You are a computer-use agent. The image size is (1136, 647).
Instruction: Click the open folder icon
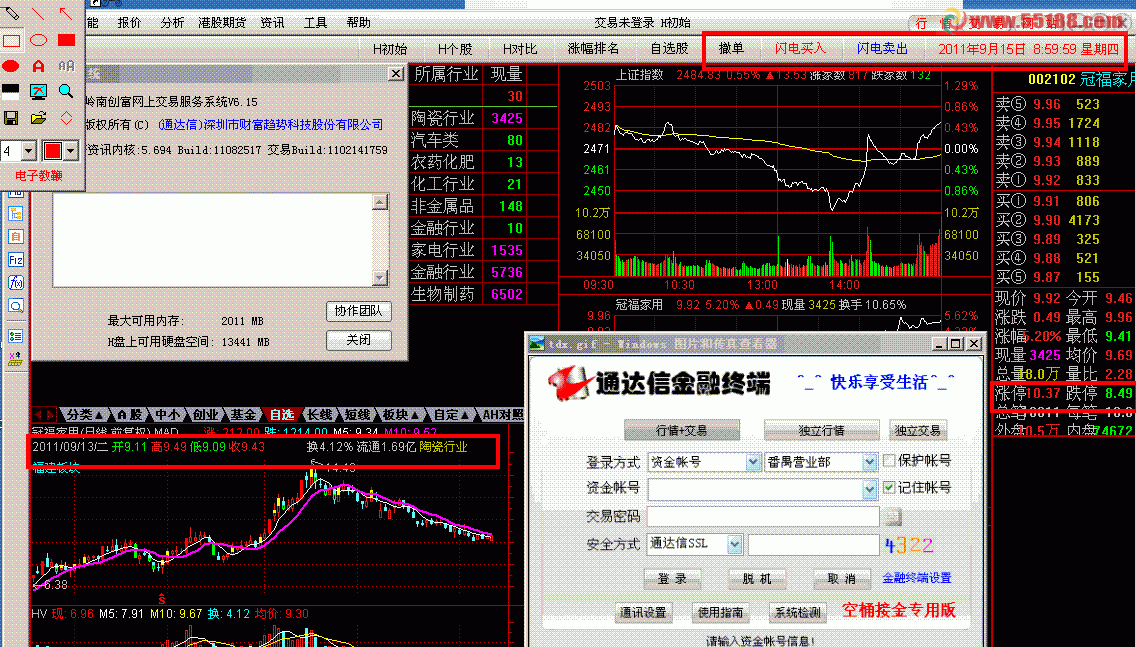pyautogui.click(x=38, y=117)
